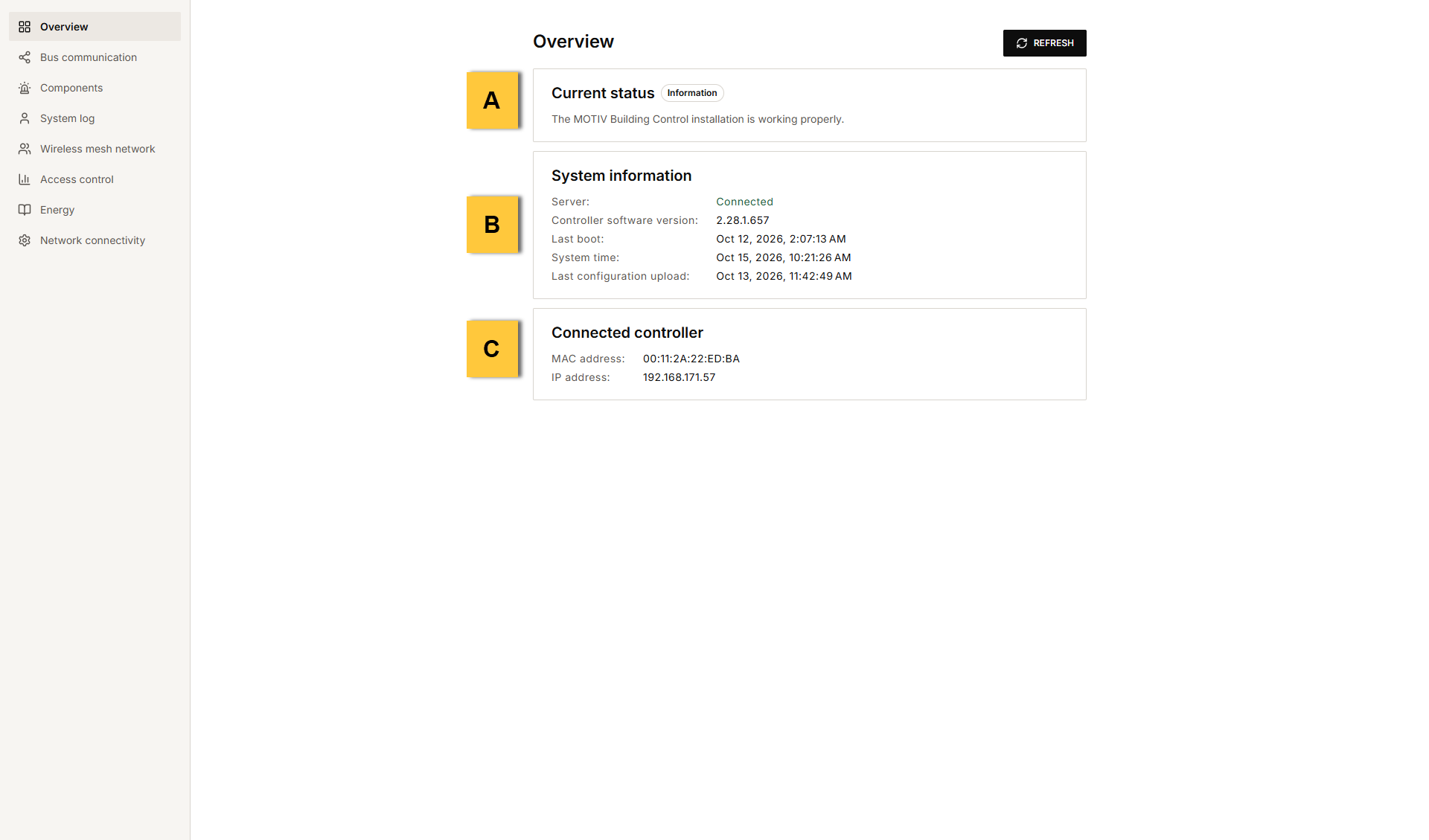Go to Components section

pos(95,88)
